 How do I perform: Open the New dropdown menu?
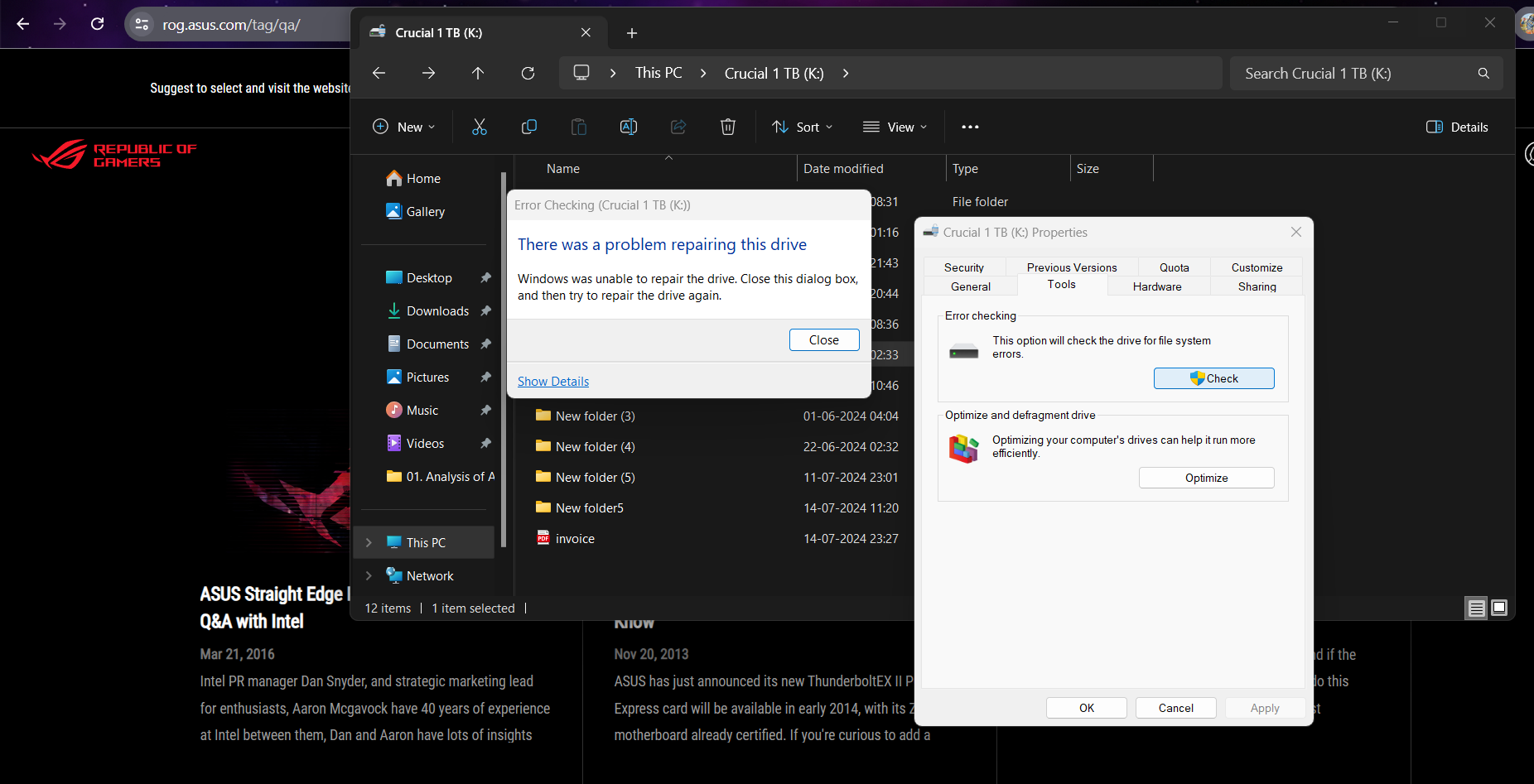(x=403, y=127)
